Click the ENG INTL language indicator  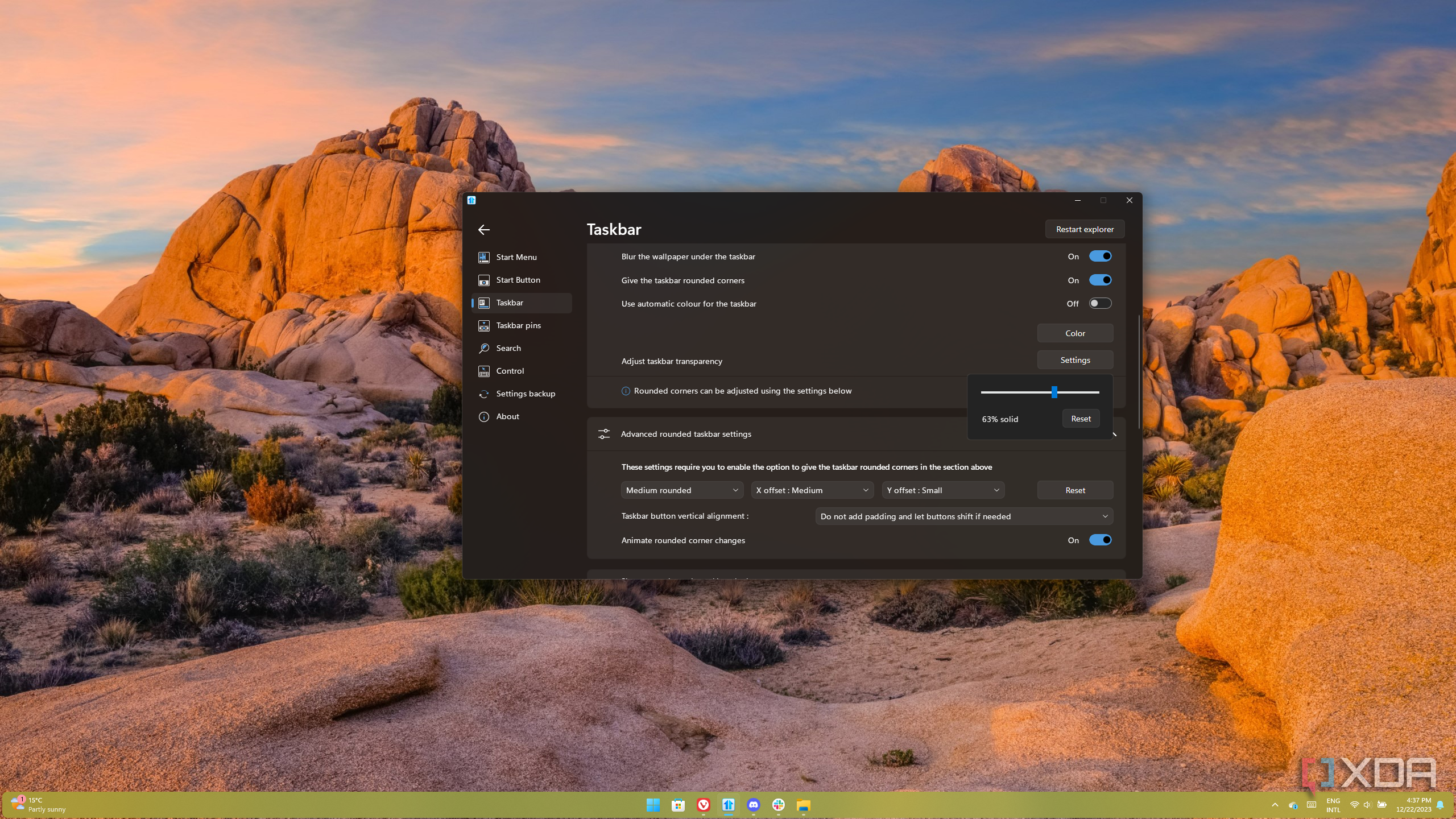pyautogui.click(x=1333, y=805)
